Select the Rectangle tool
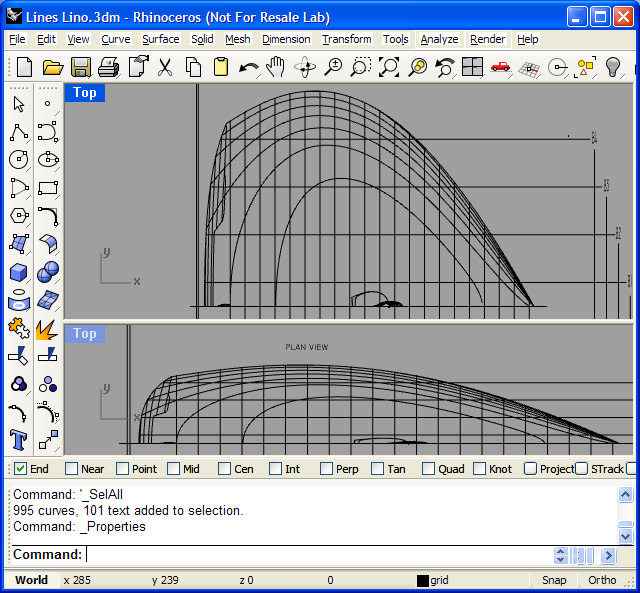 pos(48,188)
